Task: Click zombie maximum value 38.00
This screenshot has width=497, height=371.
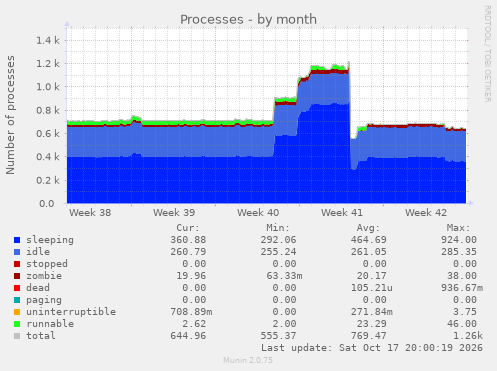Action: click(x=462, y=276)
